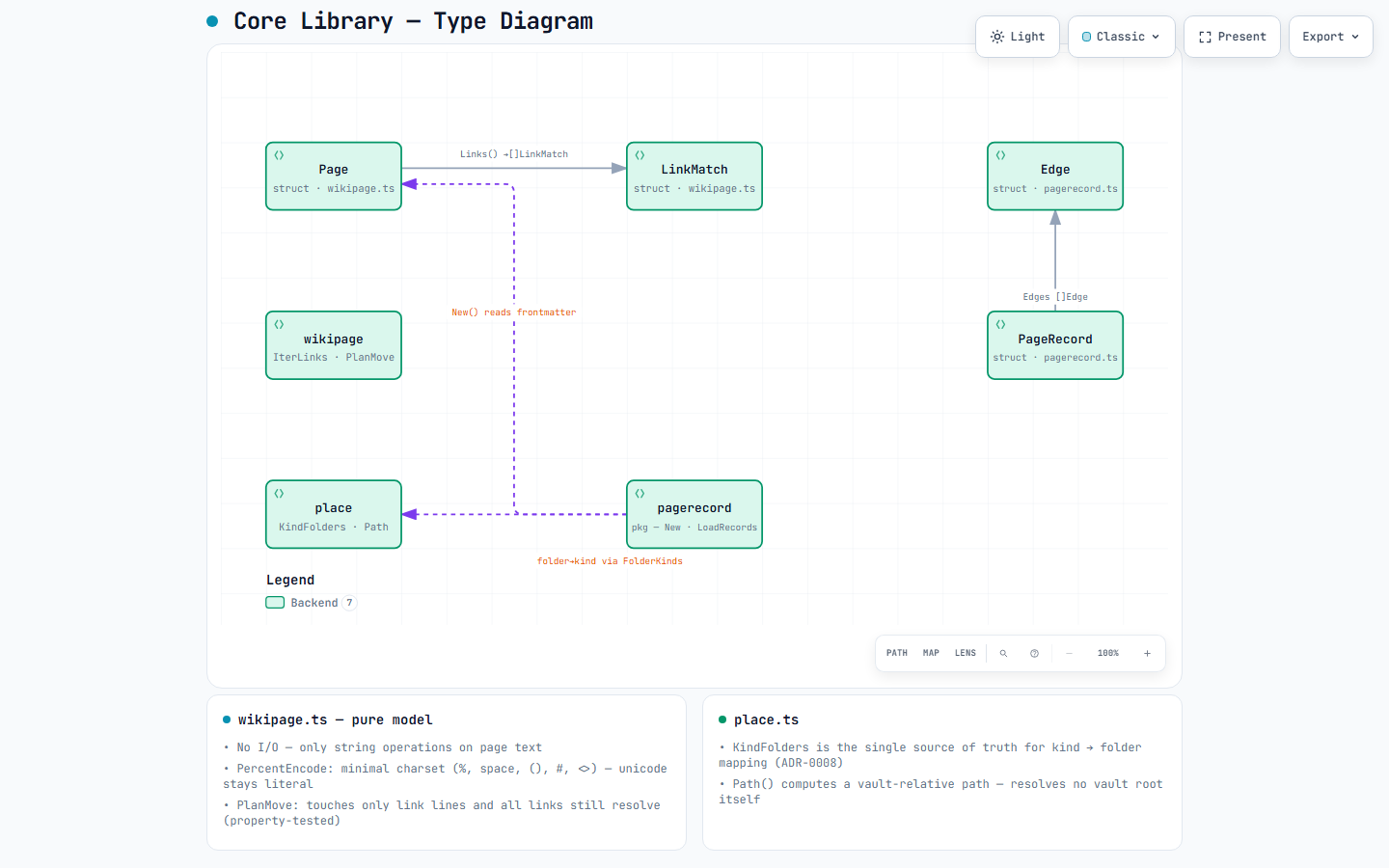Open the help question-mark icon

(x=1034, y=653)
